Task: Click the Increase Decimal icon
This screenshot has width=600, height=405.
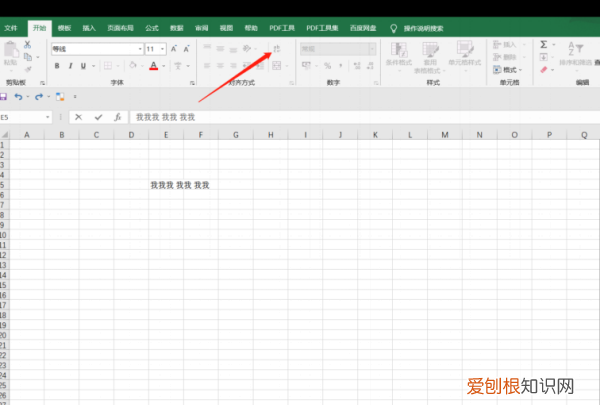Action: pyautogui.click(x=357, y=65)
